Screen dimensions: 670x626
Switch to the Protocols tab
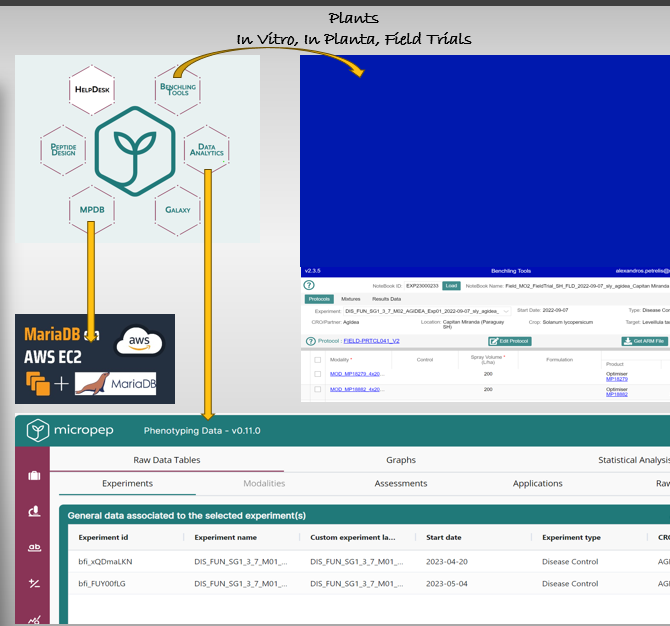click(319, 299)
